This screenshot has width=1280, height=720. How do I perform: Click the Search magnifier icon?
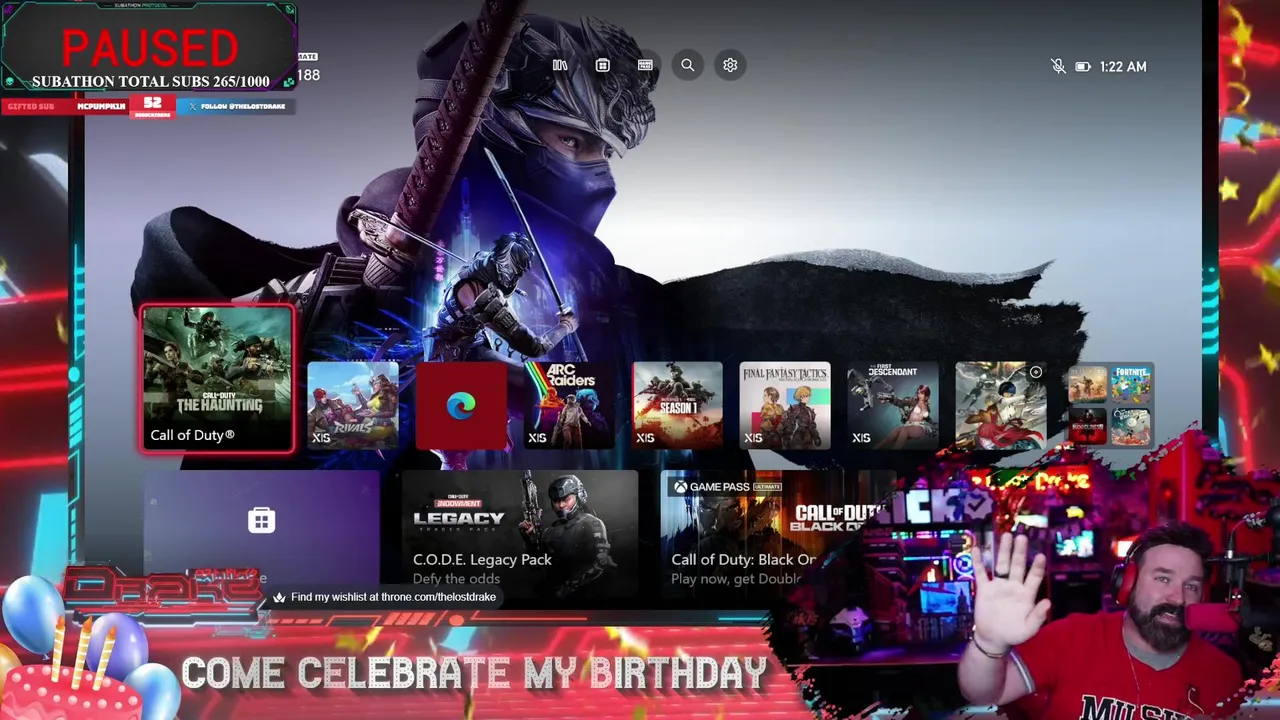(688, 65)
